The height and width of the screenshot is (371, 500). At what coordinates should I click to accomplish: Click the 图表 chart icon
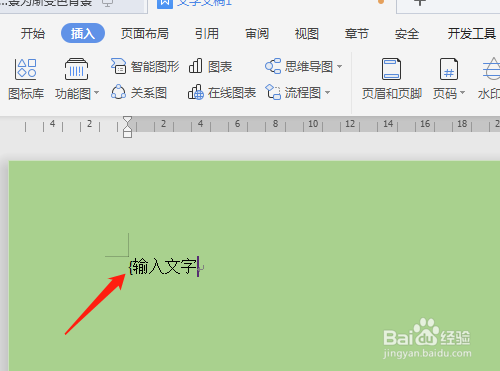tap(195, 66)
